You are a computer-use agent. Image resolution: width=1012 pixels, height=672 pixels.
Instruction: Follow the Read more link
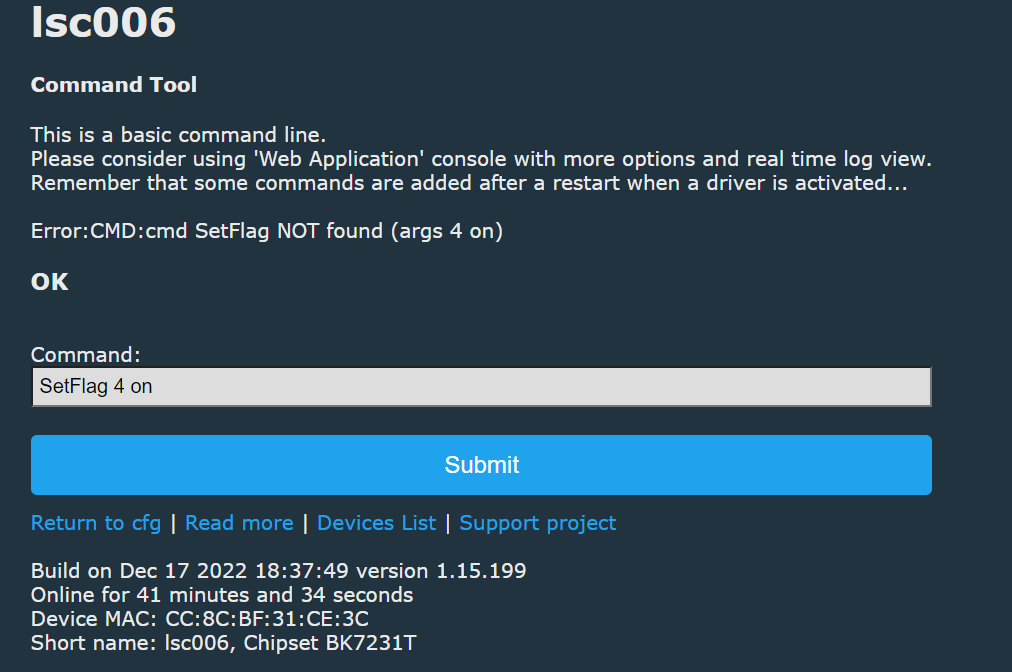(239, 523)
